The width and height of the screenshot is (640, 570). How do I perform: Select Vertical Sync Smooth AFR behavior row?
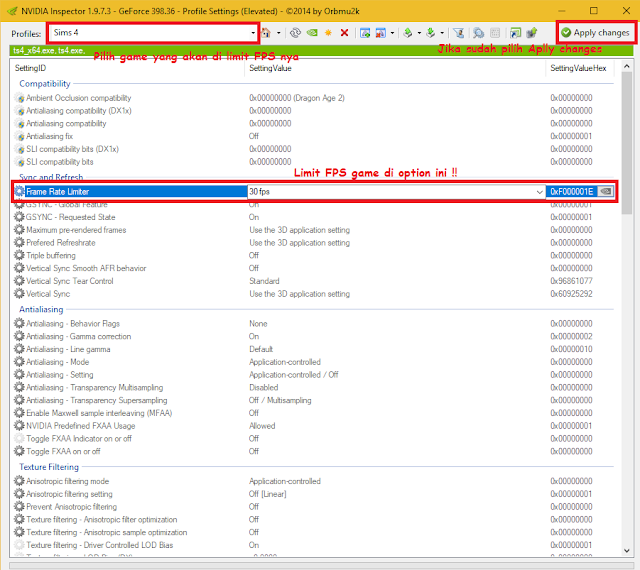pyautogui.click(x=313, y=268)
